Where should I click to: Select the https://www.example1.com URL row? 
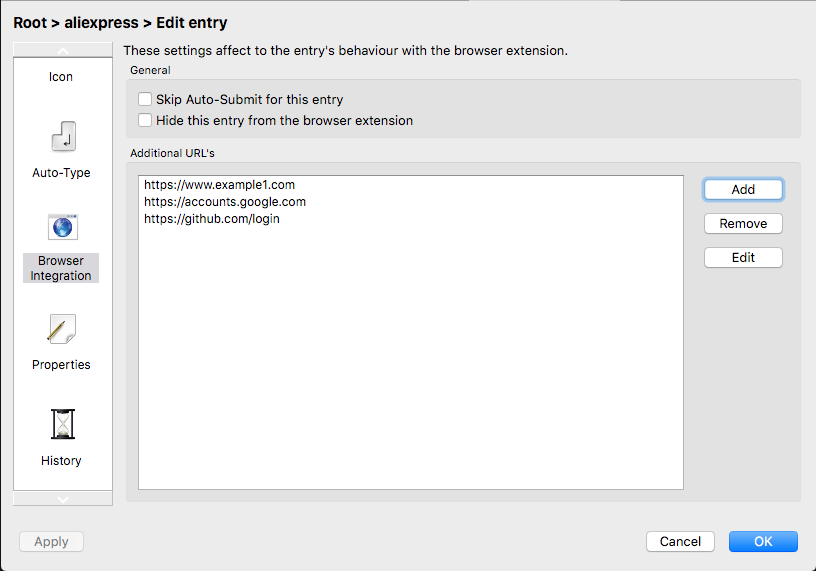click(219, 185)
